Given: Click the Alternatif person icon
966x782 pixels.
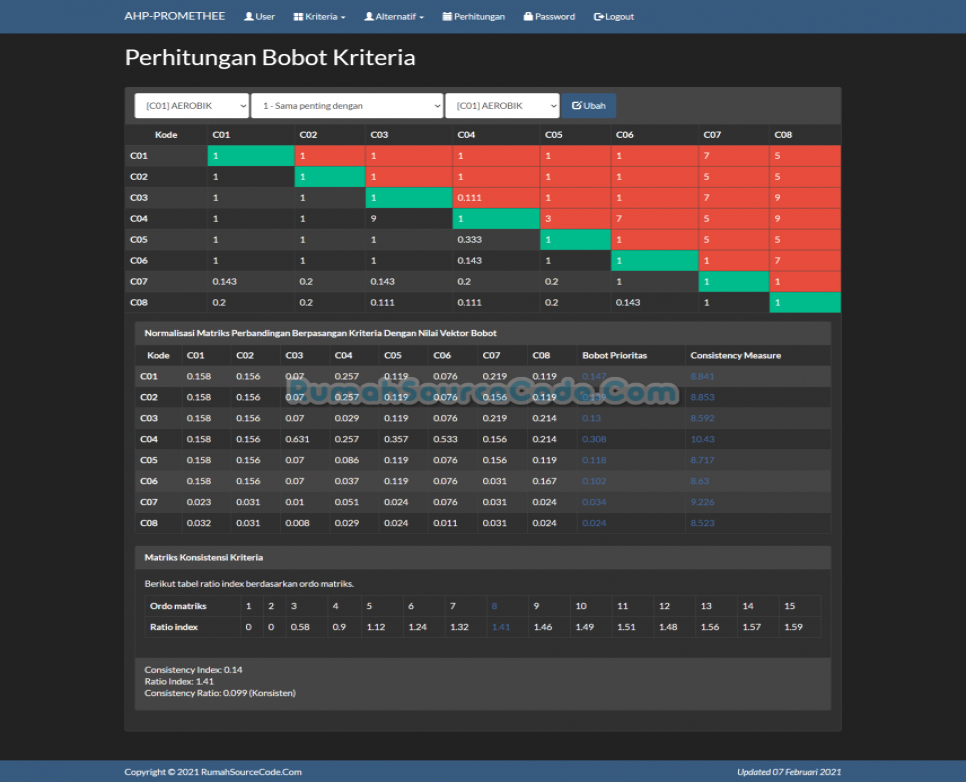Looking at the screenshot, I should pos(369,17).
